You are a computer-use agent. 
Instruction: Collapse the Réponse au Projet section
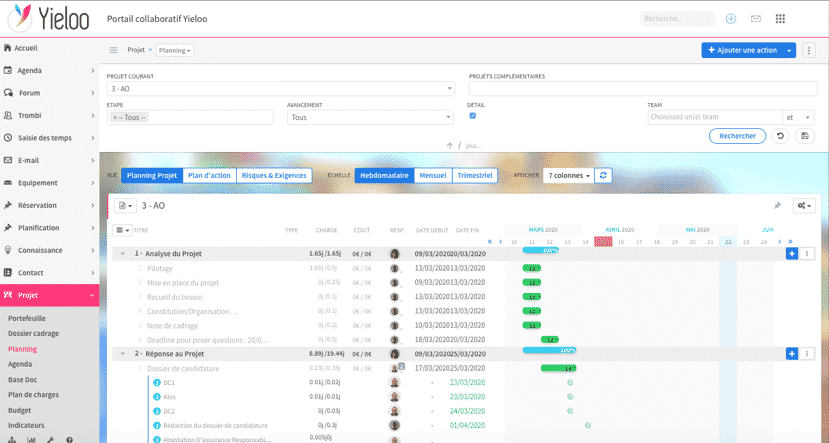pyautogui.click(x=123, y=353)
